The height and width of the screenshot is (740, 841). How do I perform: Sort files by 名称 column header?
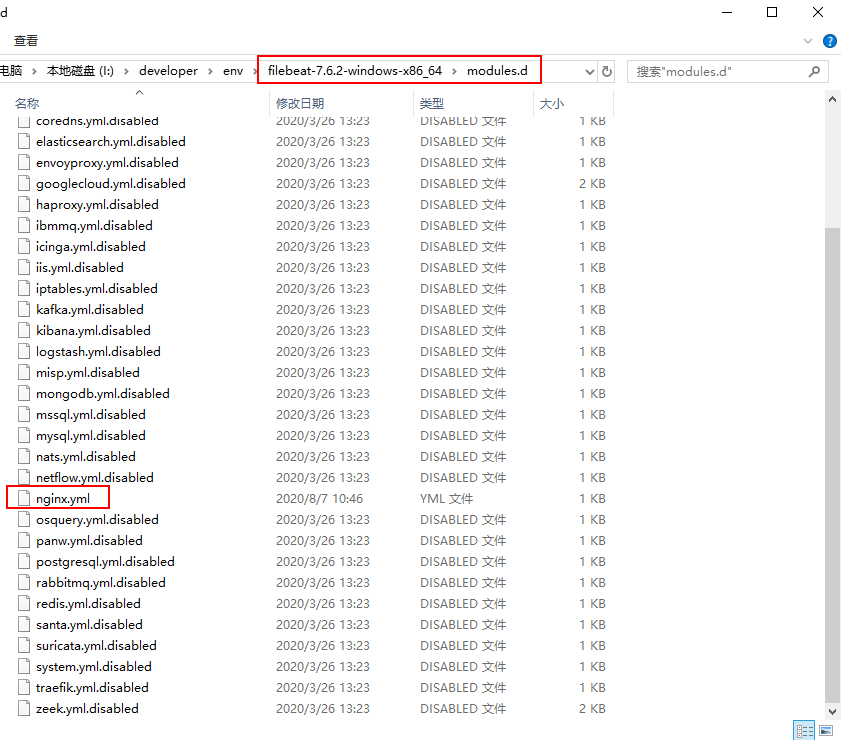28,103
